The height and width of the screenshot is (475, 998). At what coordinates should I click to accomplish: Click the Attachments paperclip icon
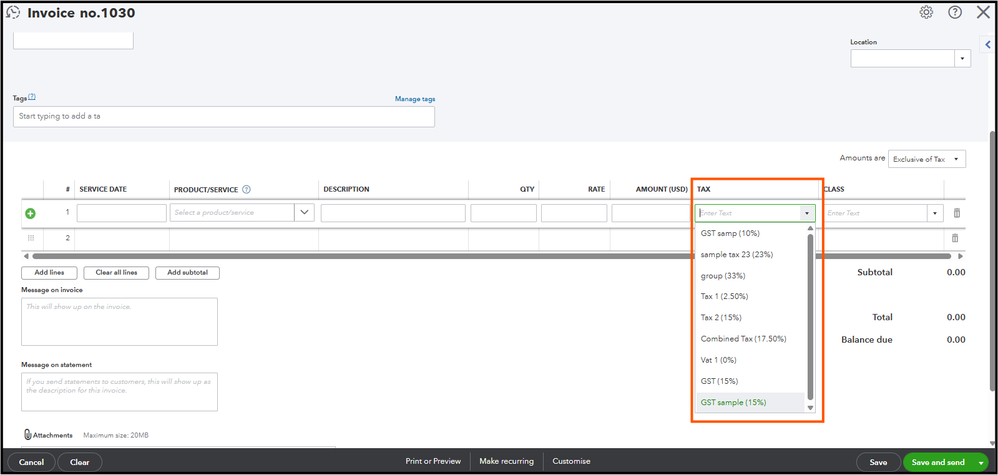[27, 434]
